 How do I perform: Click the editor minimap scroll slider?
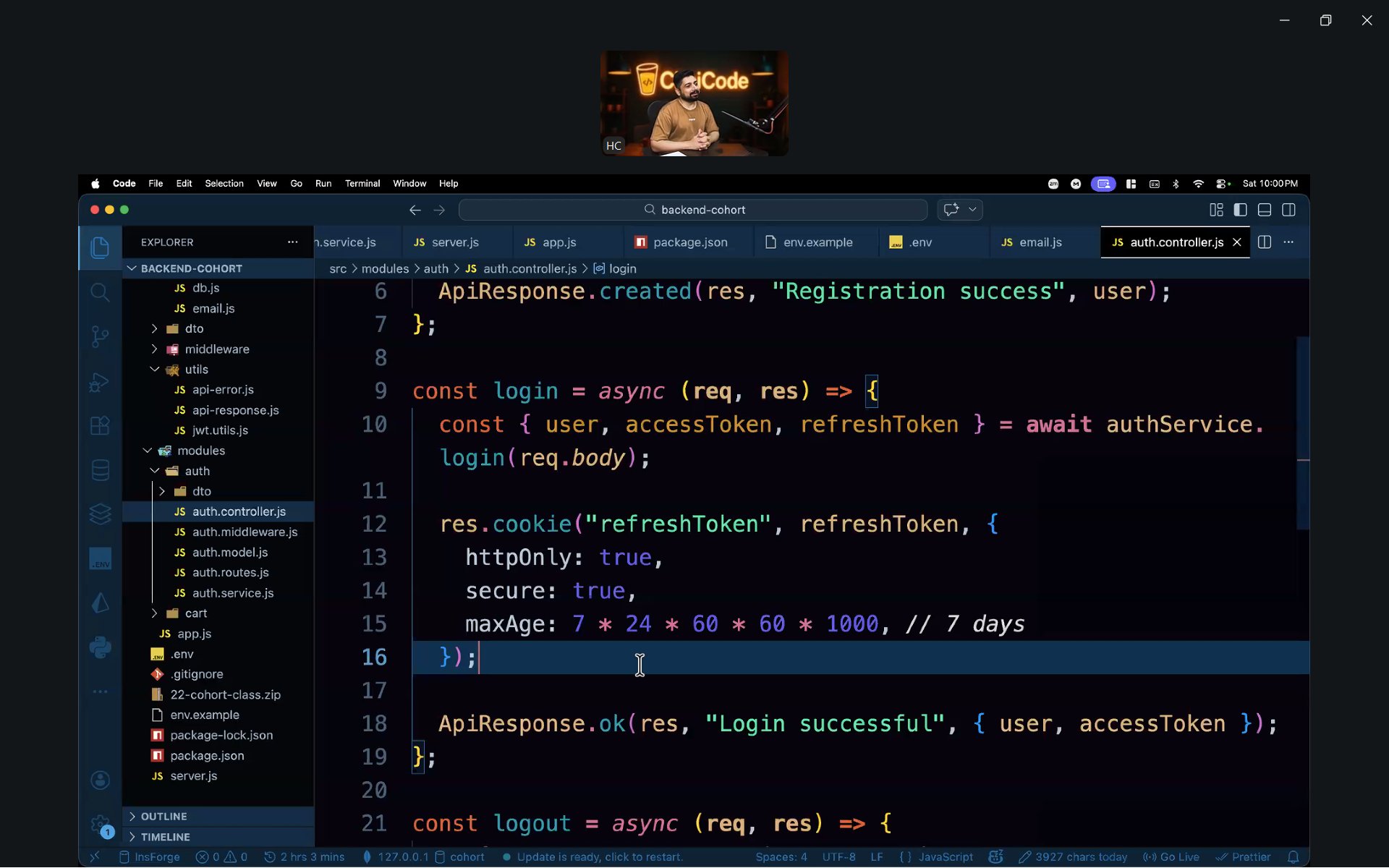(x=1302, y=434)
